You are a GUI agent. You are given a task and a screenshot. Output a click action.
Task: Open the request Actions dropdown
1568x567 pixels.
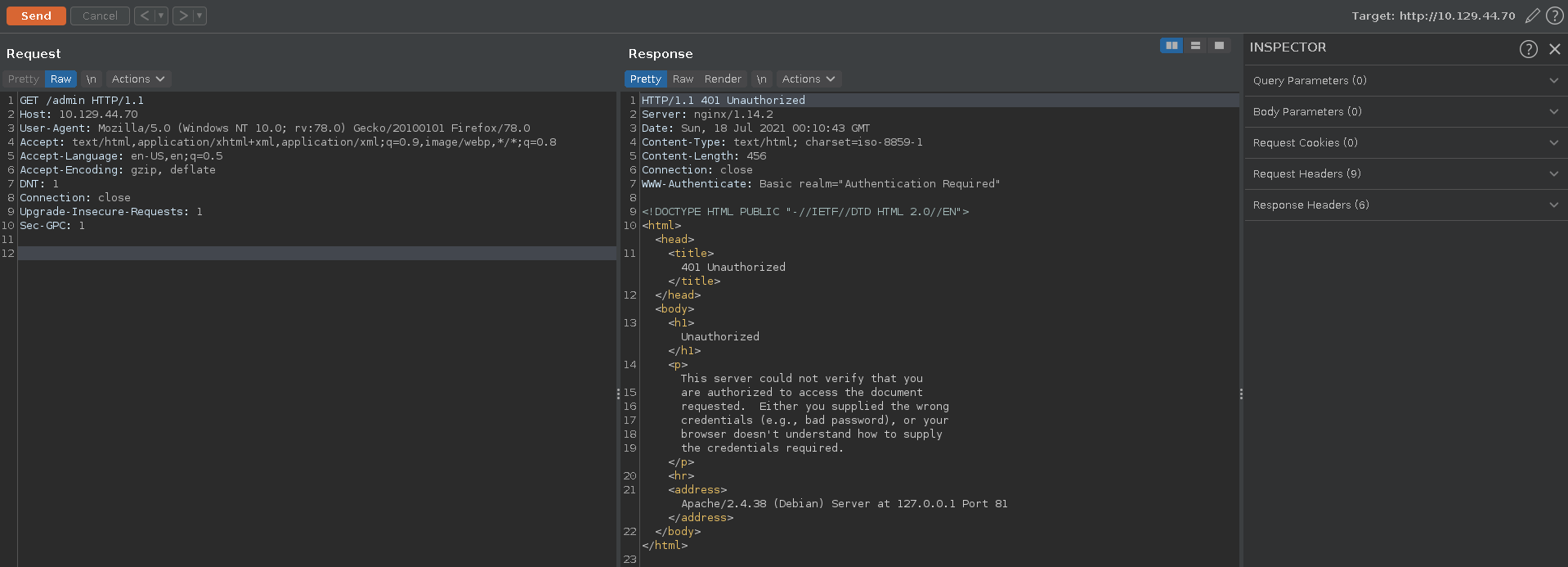click(x=137, y=79)
